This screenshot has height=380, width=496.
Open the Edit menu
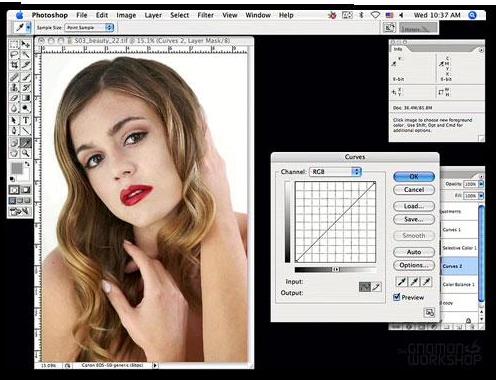[102, 15]
